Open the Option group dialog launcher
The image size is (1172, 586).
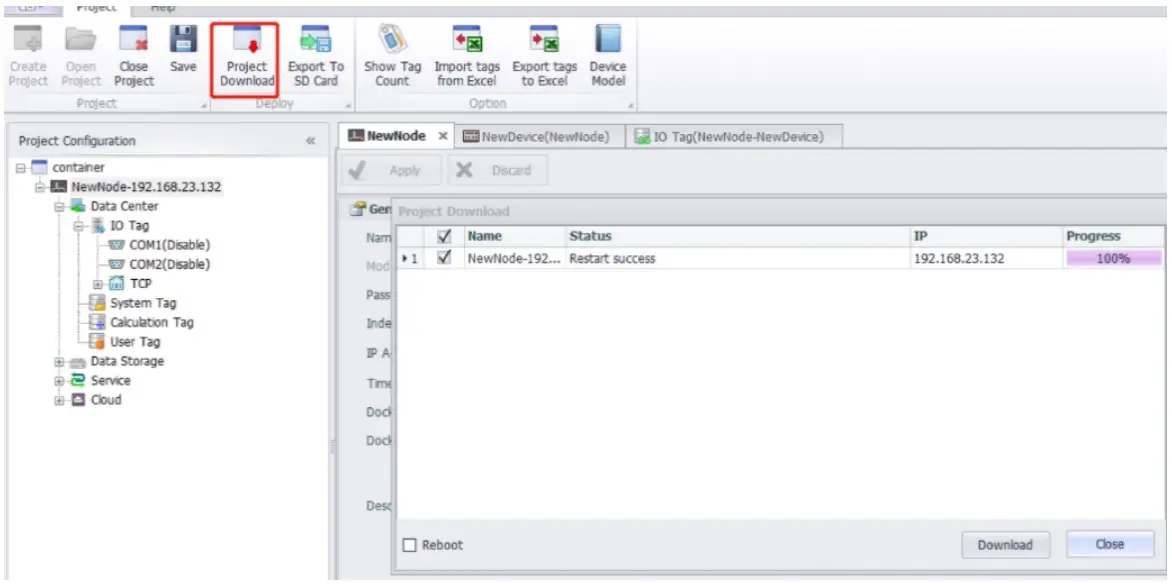(x=631, y=105)
